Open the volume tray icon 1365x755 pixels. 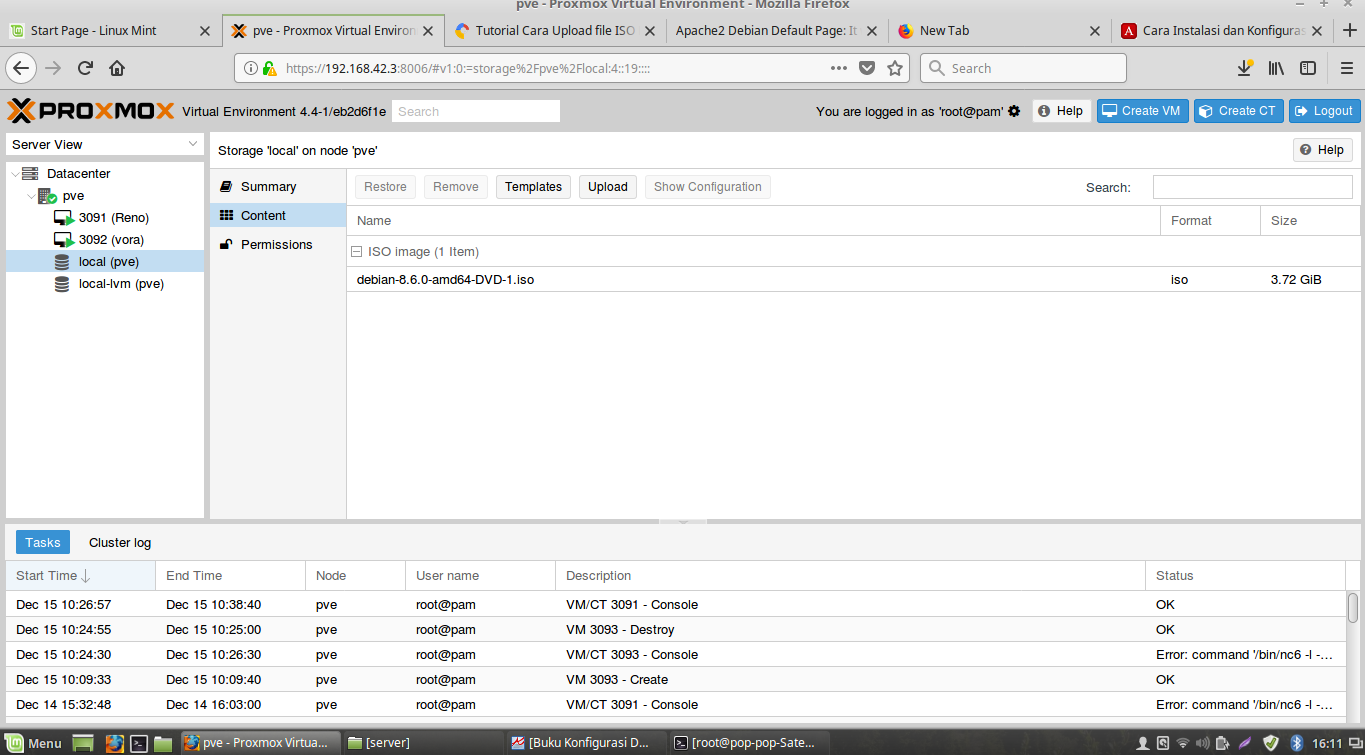(x=1202, y=743)
